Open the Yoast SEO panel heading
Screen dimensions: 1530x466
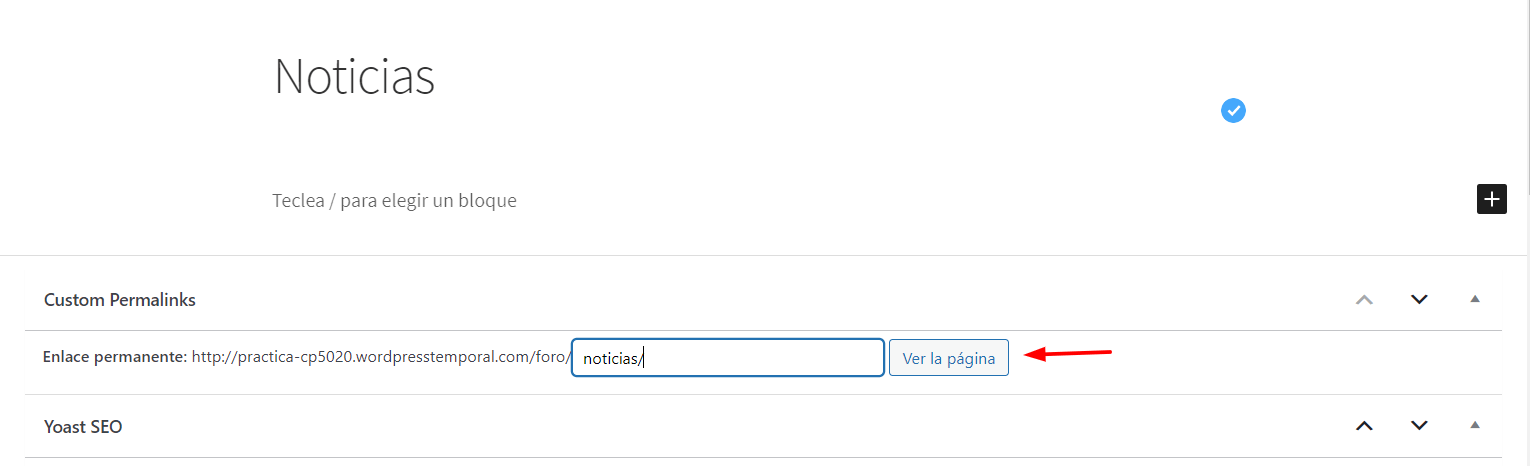pos(83,427)
